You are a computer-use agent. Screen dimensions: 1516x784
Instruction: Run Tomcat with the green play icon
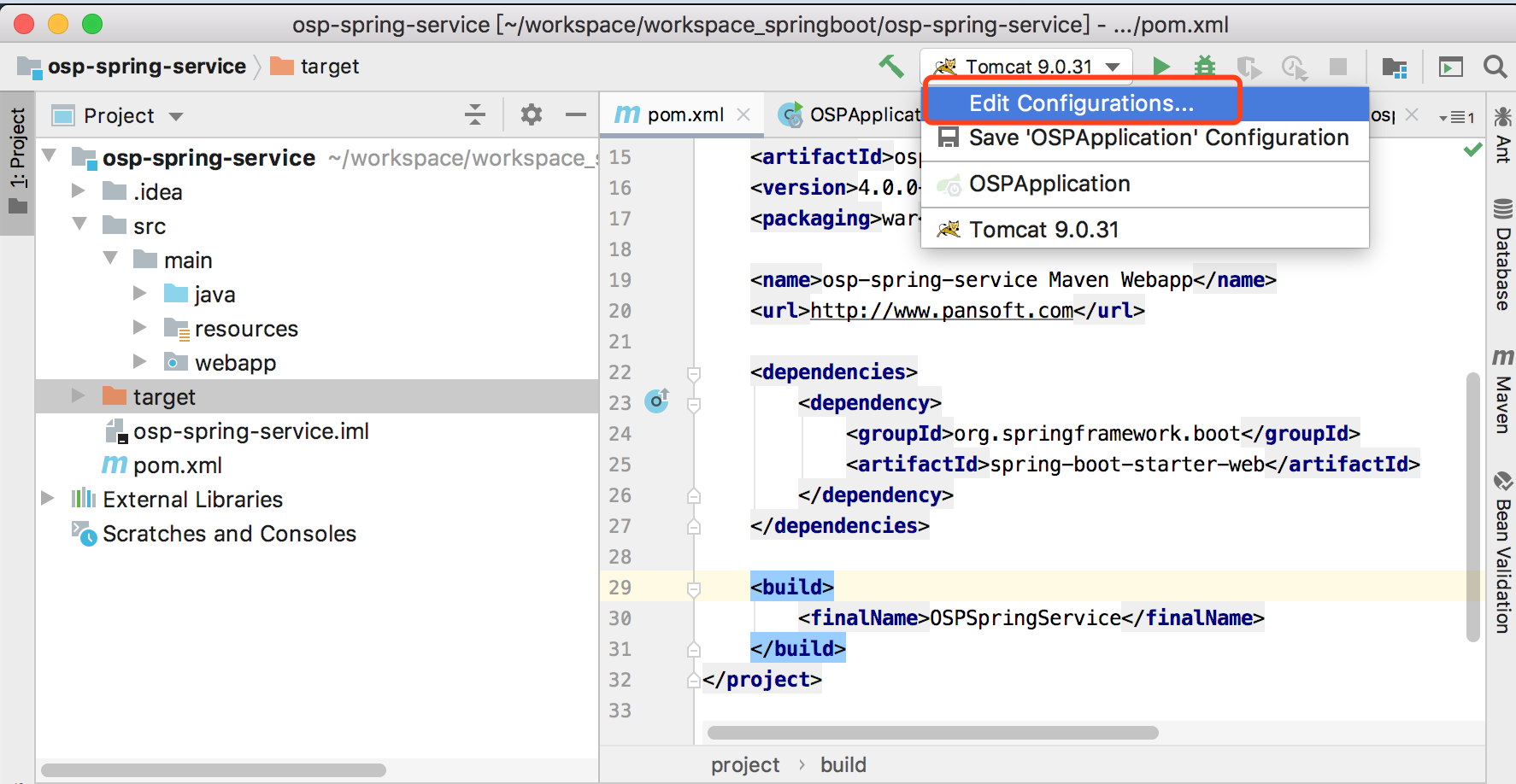point(1161,67)
